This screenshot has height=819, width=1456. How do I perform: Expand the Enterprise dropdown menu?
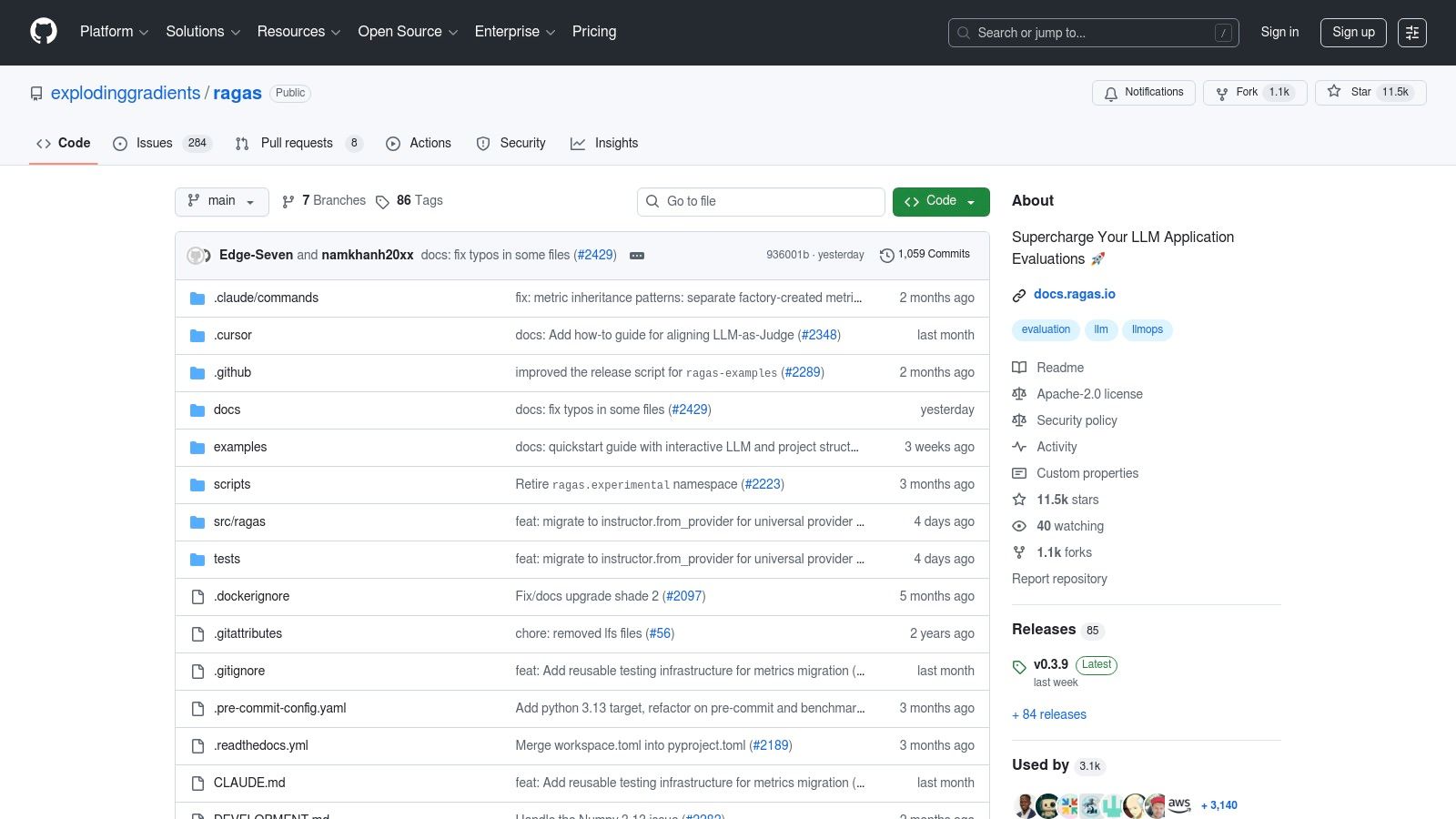(x=515, y=32)
